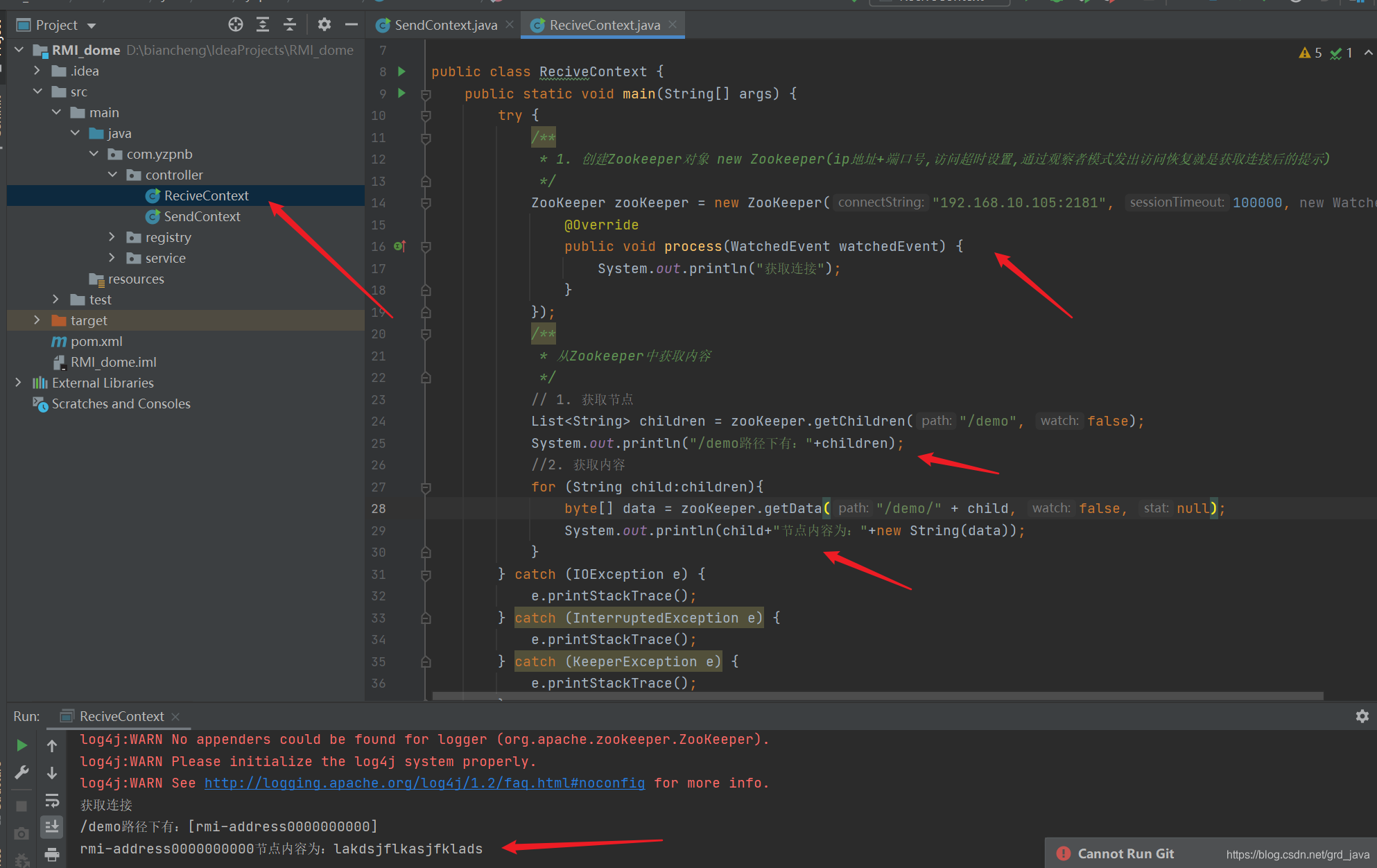Collapse the controller package folder
Image resolution: width=1377 pixels, height=868 pixels.
point(112,175)
